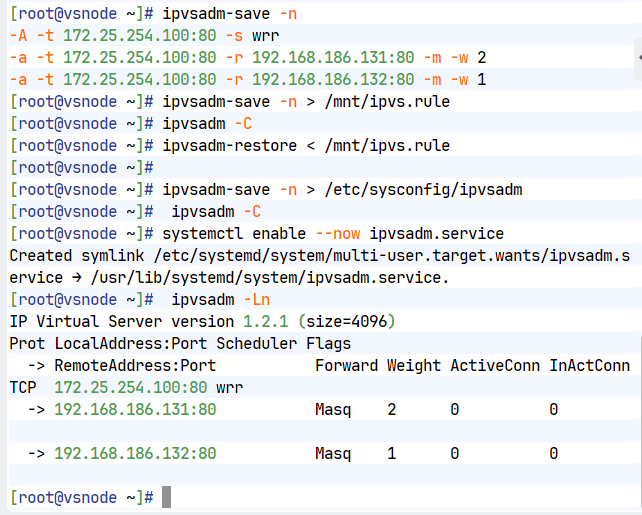Click the 'Scheduler' column header text

pyautogui.click(x=257, y=344)
